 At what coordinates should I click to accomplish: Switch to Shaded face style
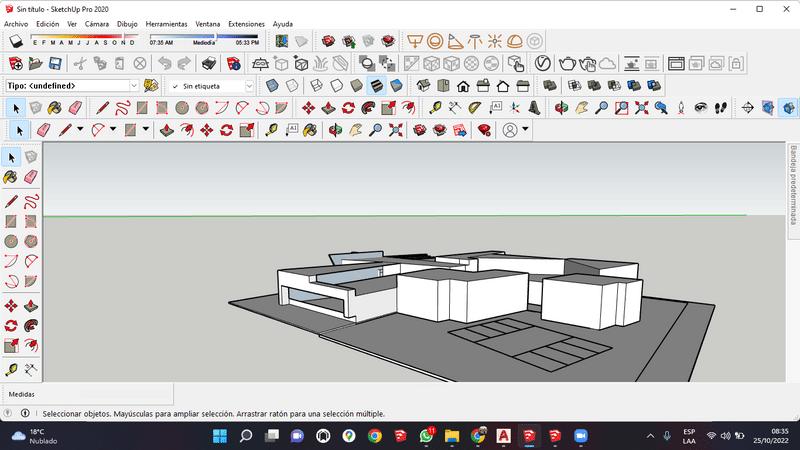coord(356,86)
